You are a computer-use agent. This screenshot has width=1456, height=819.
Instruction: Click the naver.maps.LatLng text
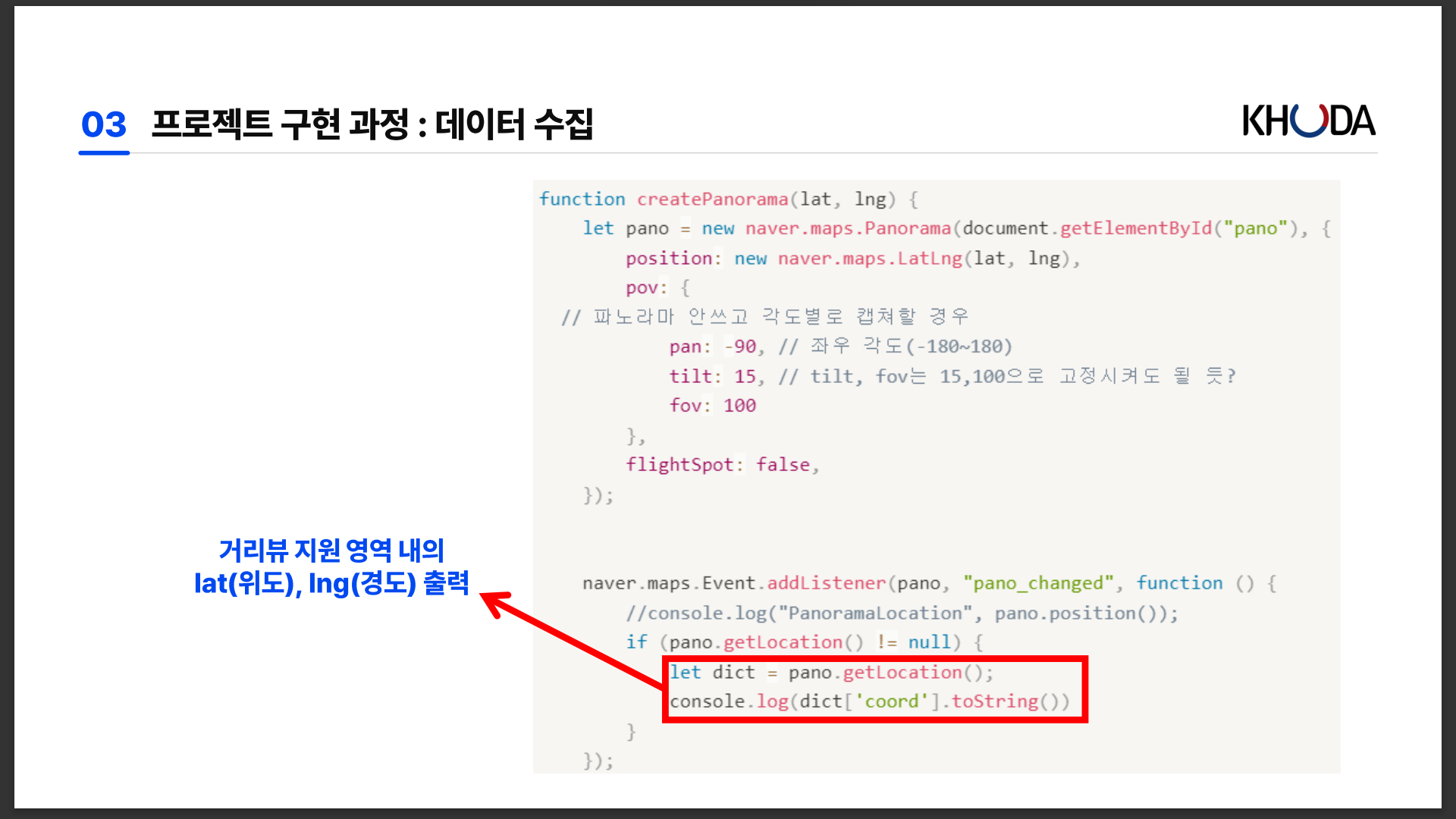coord(869,259)
